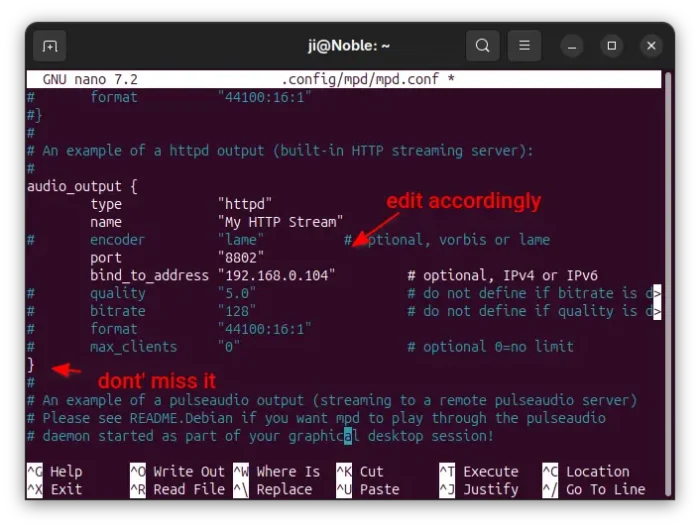
Task: Open the terminal hamburger menu
Action: coord(523,46)
